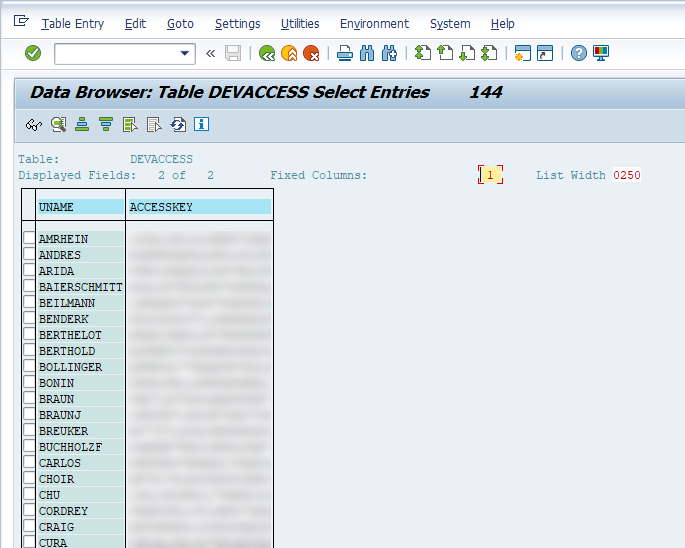
Task: Tick the checkbox for the AMRHEIN row
Action: (29, 239)
